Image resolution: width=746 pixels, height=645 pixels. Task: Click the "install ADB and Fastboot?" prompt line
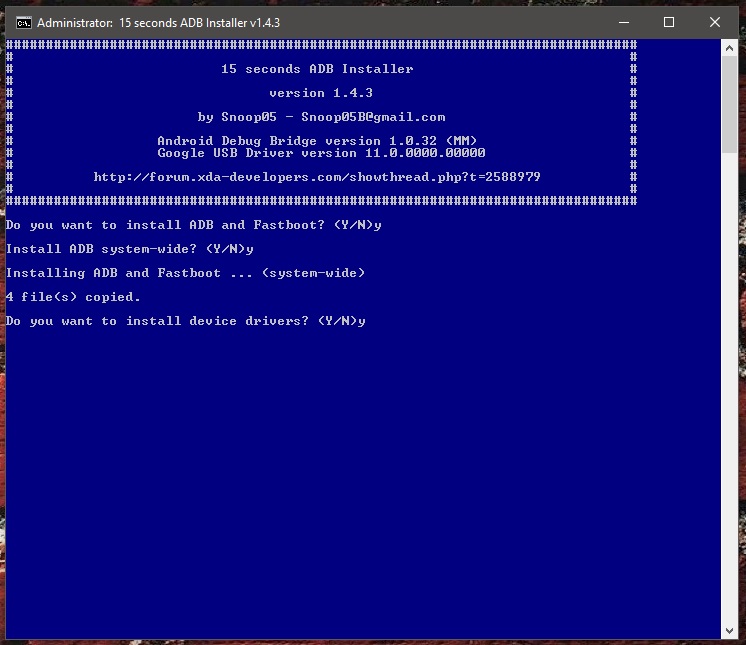click(193, 225)
